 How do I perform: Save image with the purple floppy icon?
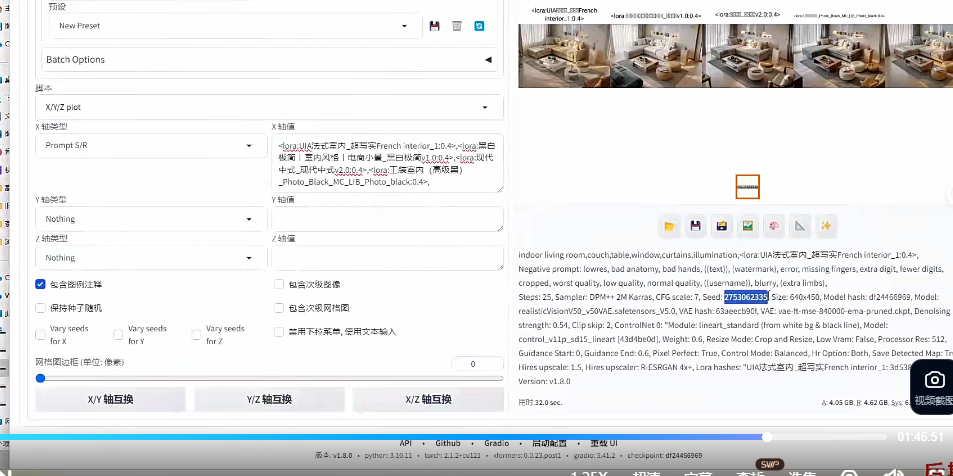[x=695, y=226]
